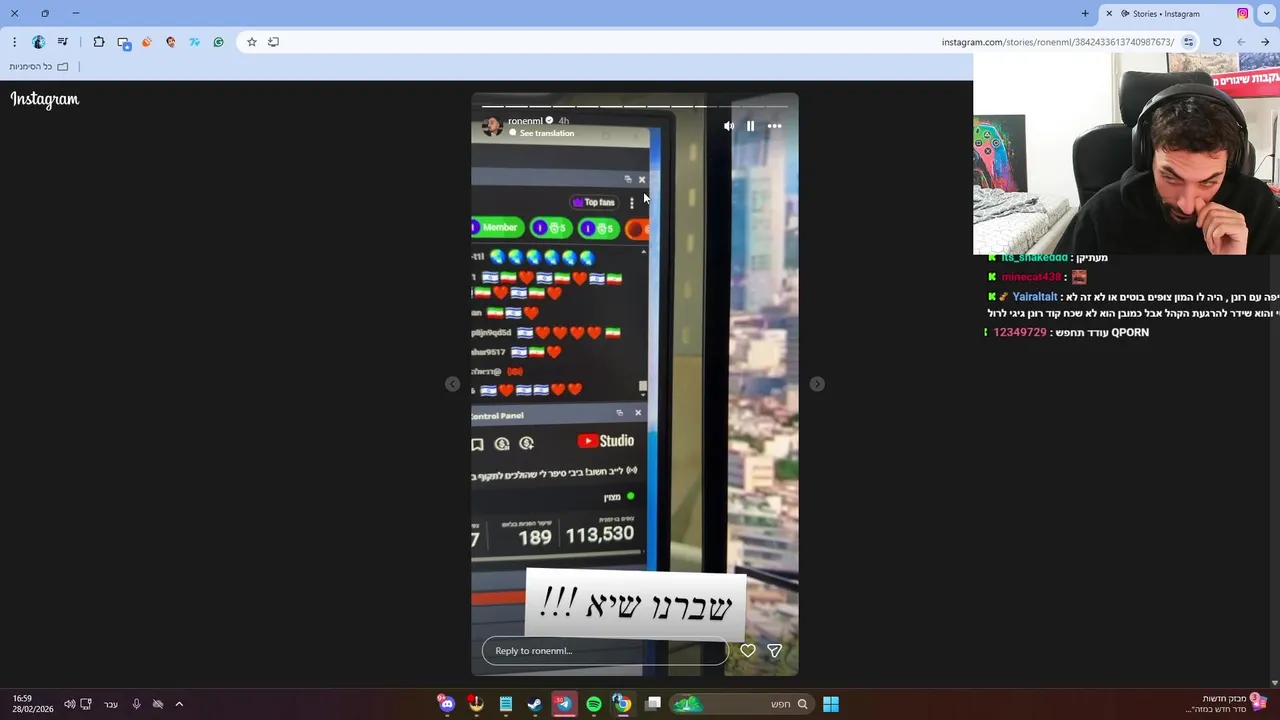Image resolution: width=1280 pixels, height=720 pixels.
Task: Click the face avatar extension icon
Action: 171,42
